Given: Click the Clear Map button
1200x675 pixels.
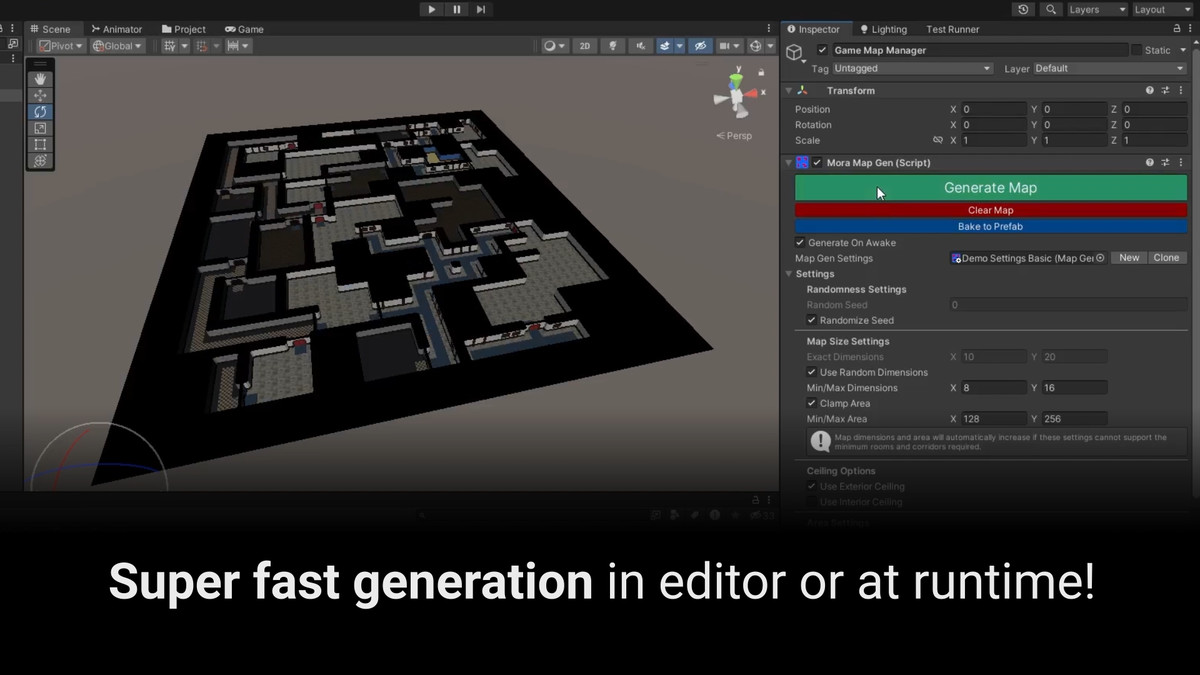Looking at the screenshot, I should click(990, 210).
